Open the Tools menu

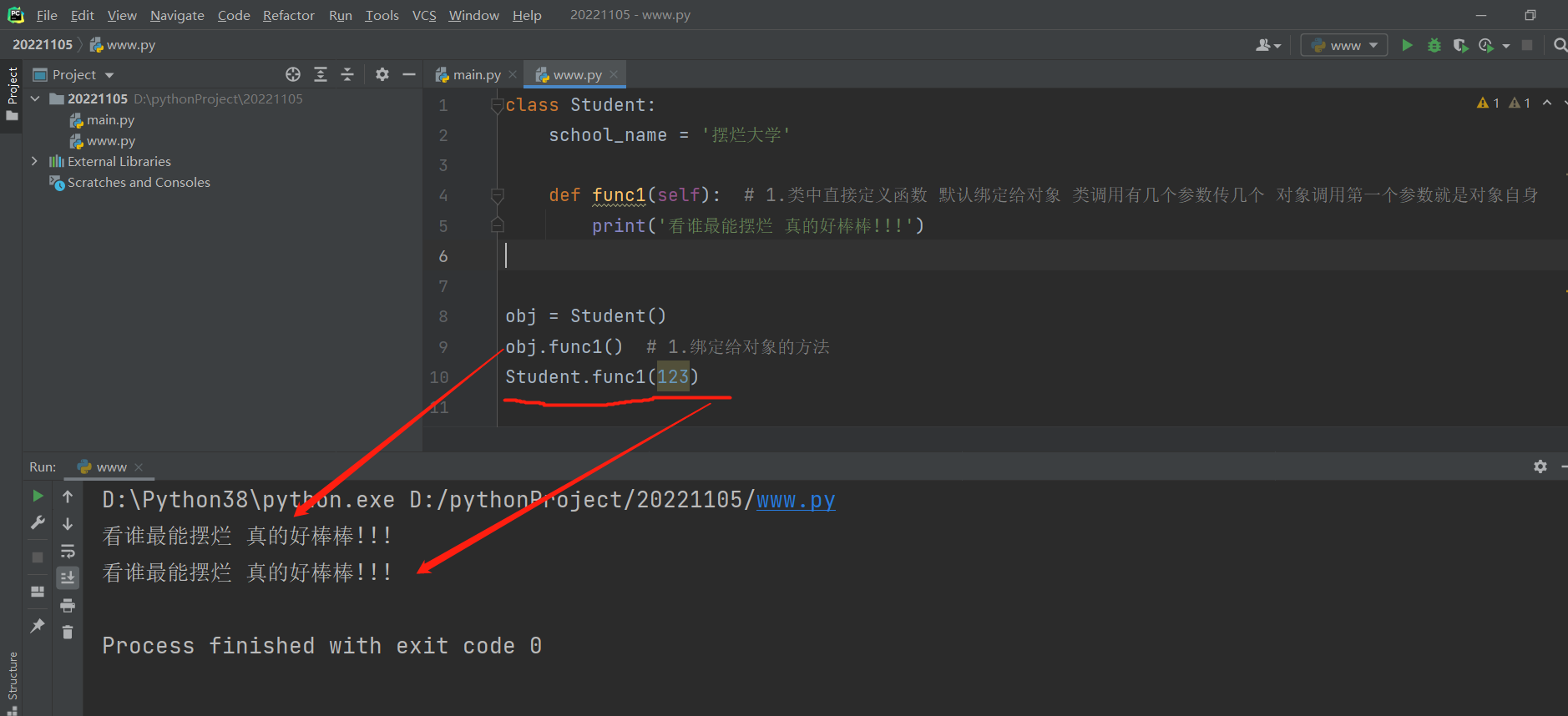tap(382, 15)
